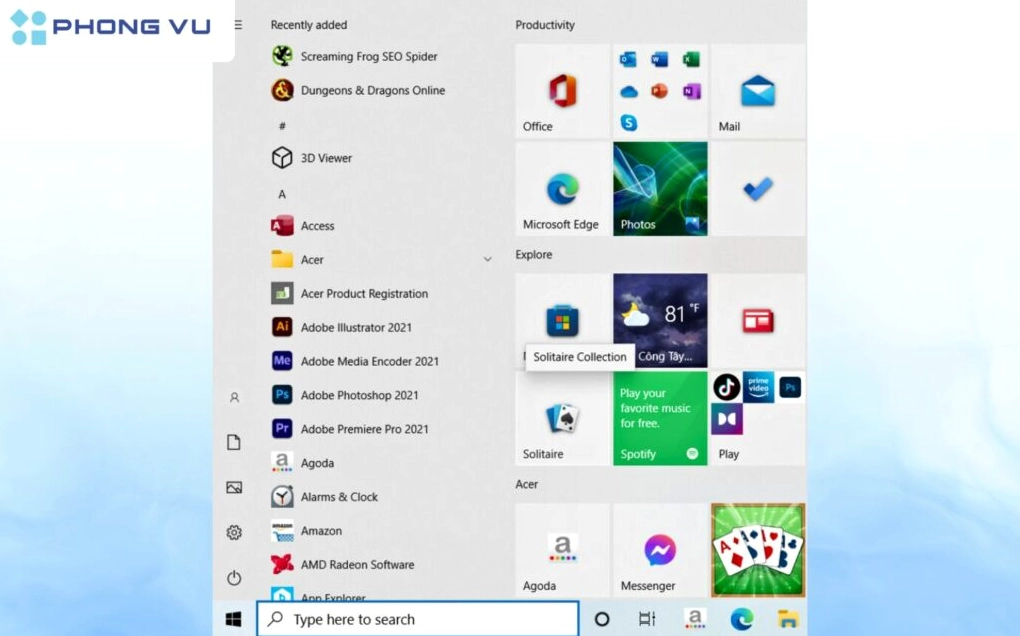
Task: Launch Adobe Media Encoder 2021
Action: [x=369, y=361]
